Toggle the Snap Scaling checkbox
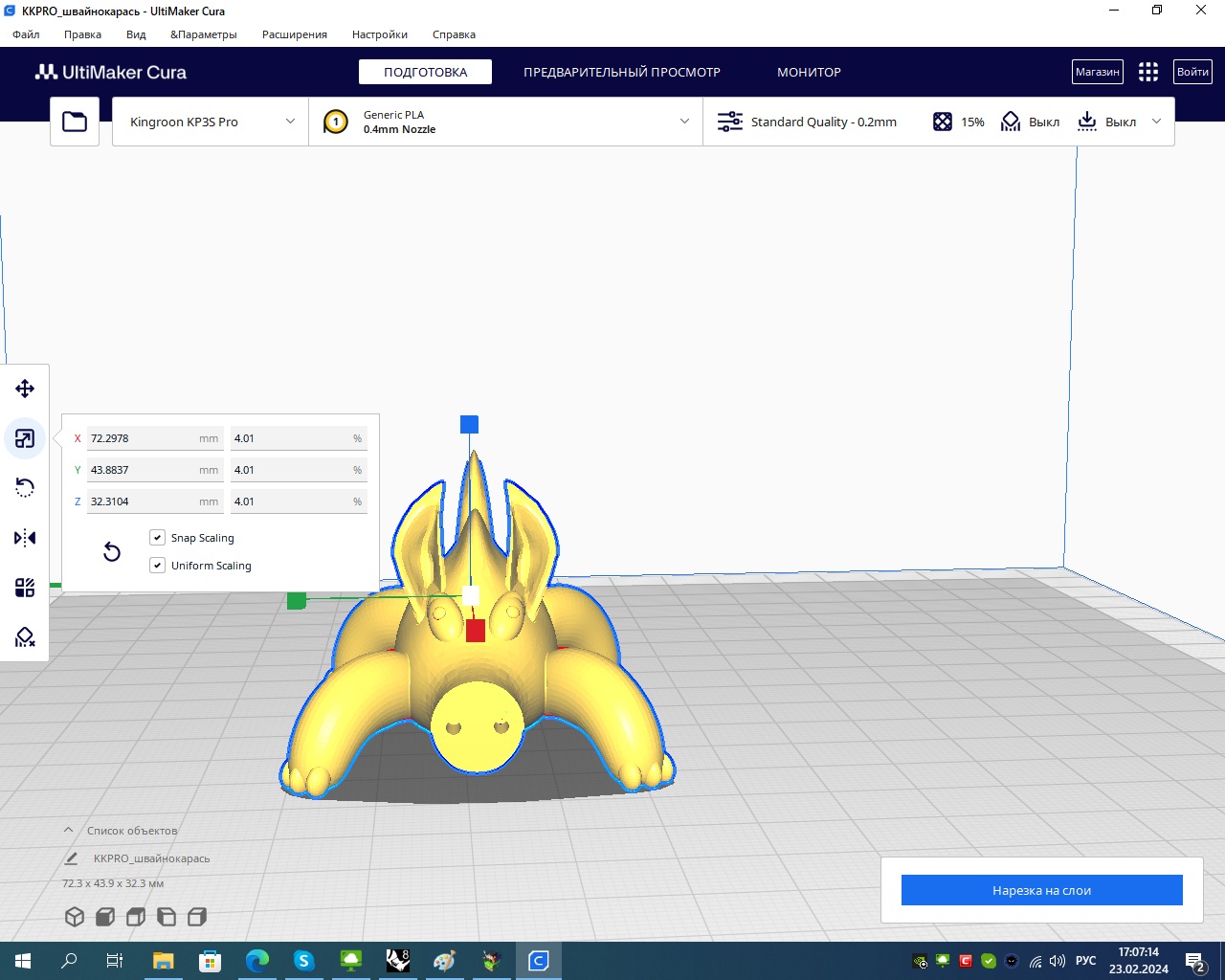Image resolution: width=1225 pixels, height=980 pixels. pyautogui.click(x=158, y=538)
